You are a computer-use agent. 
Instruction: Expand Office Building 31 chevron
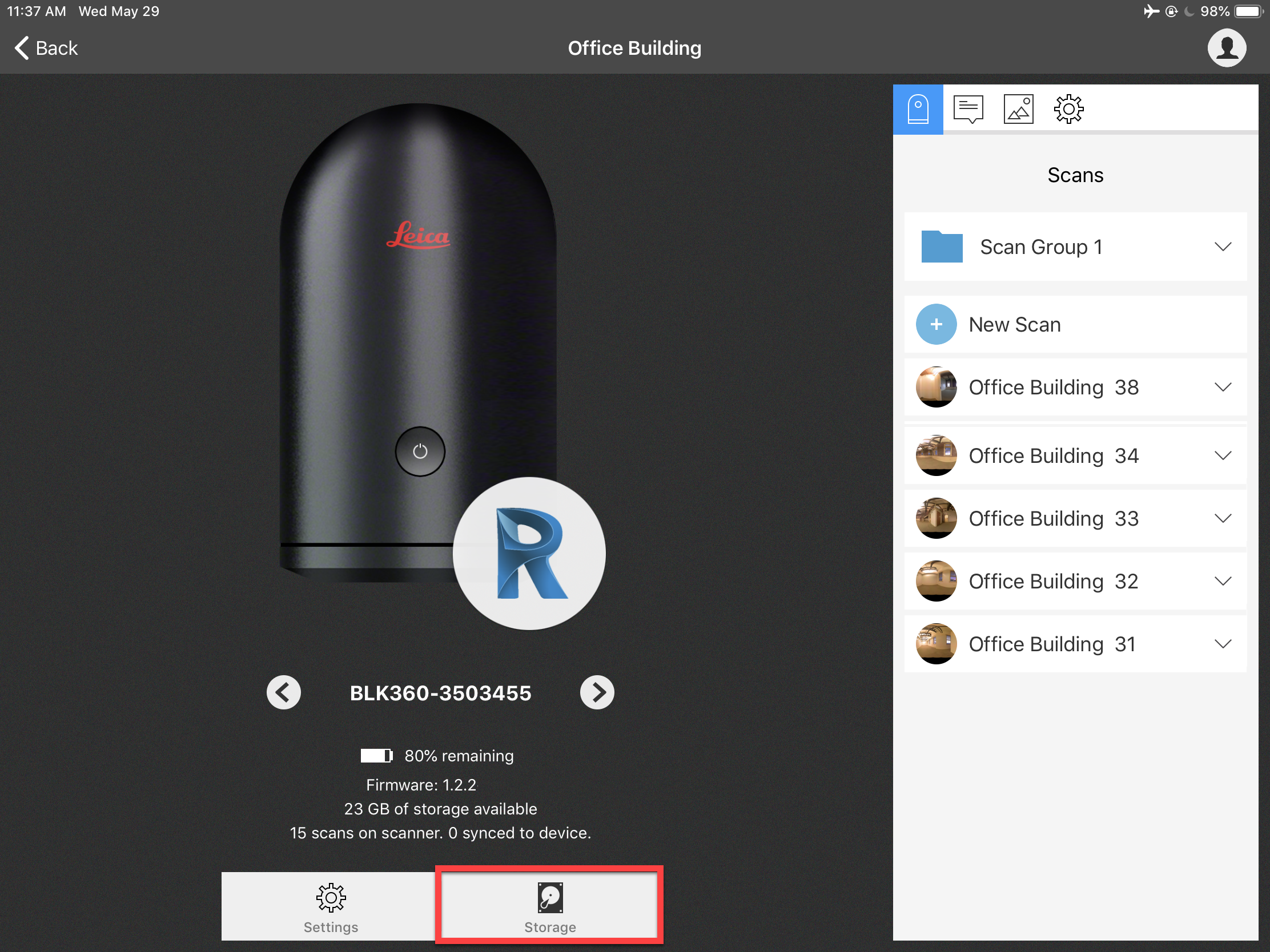point(1223,644)
